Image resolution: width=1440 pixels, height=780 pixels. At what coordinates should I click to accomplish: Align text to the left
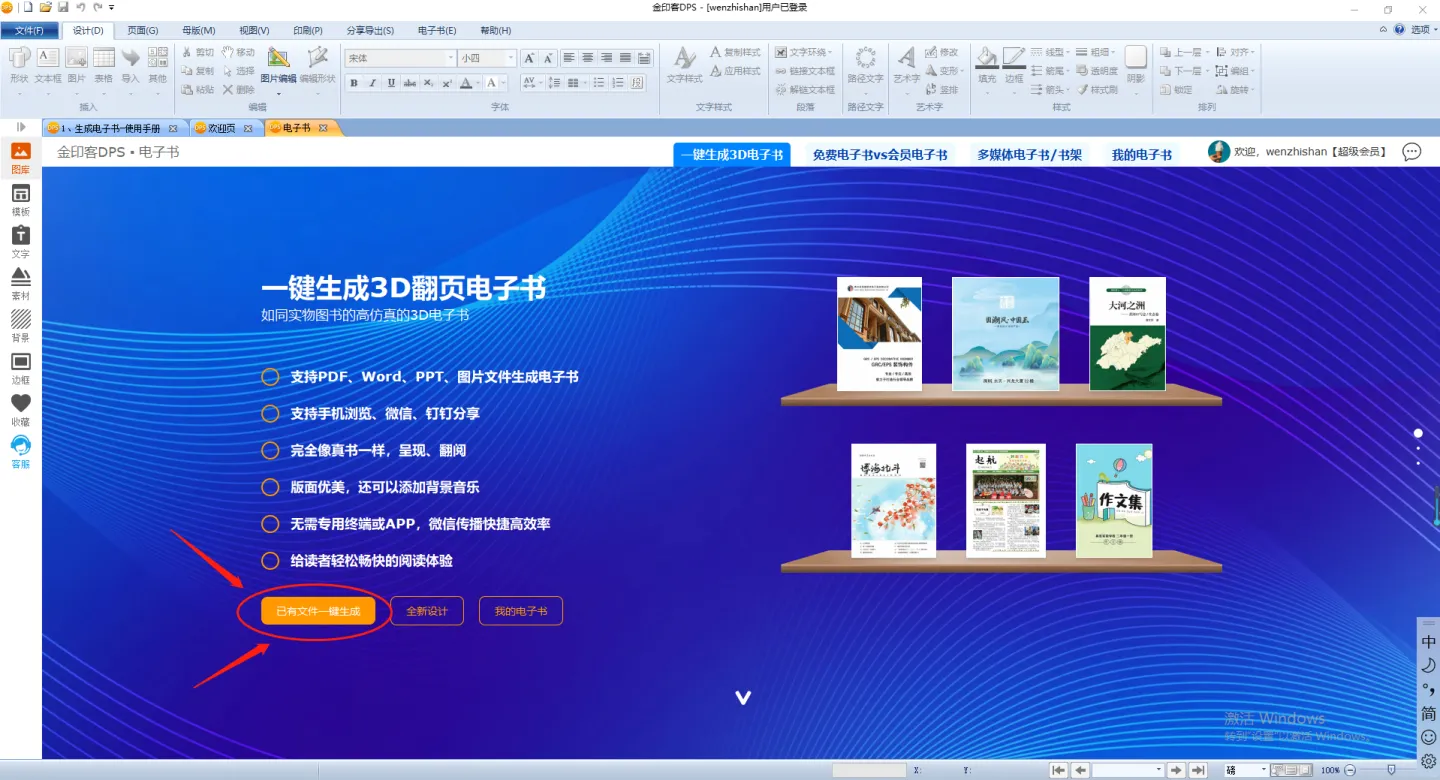[569, 58]
